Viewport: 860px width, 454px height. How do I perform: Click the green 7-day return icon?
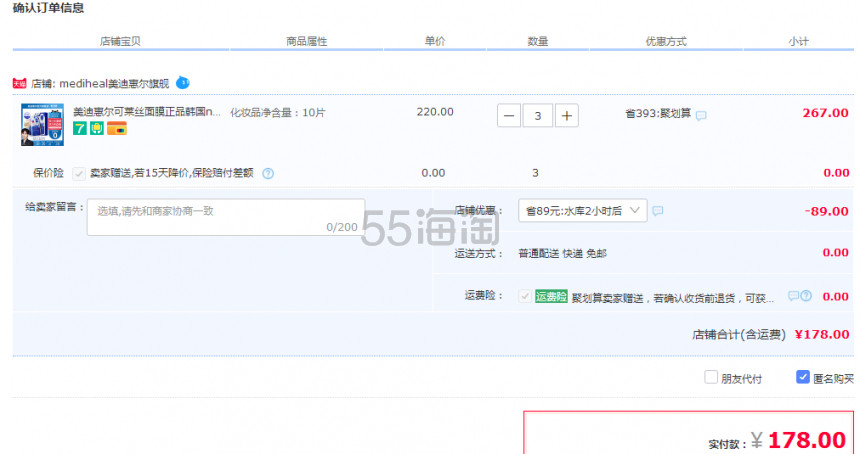click(80, 128)
